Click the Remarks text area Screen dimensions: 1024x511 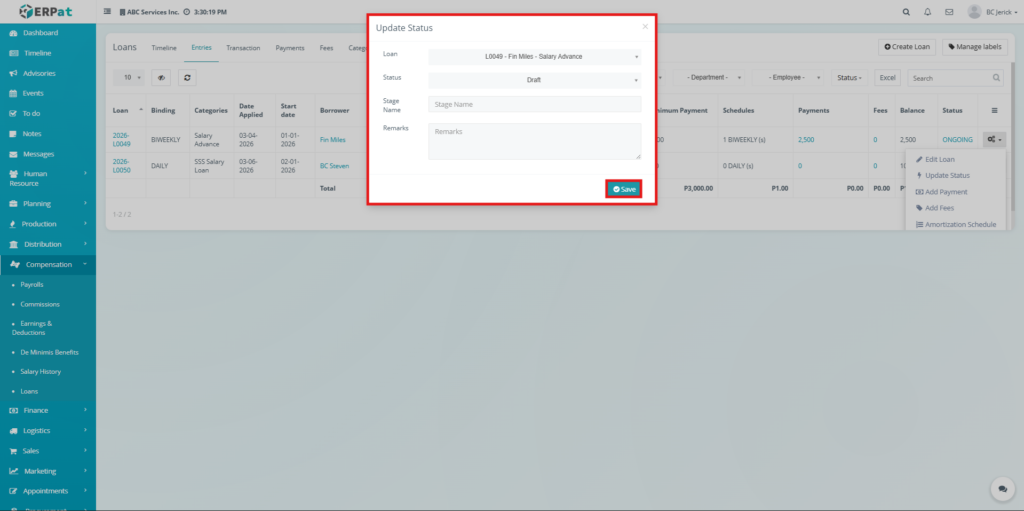(534, 141)
